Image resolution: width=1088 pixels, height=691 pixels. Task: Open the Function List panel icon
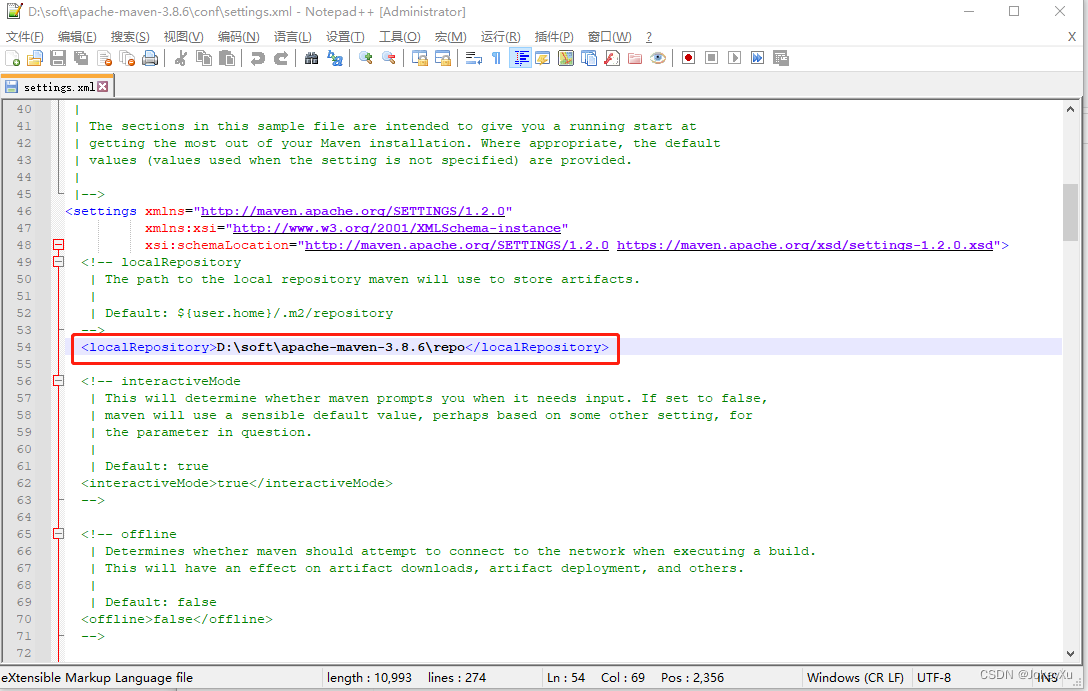[x=611, y=58]
